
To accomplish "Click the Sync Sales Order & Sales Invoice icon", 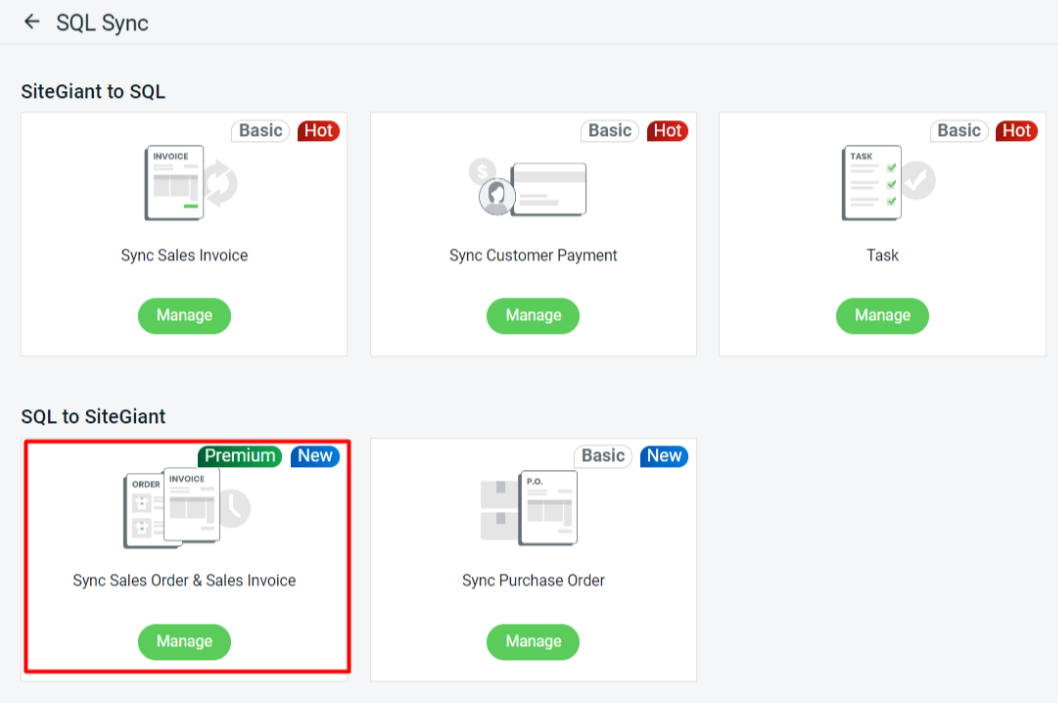I will (187, 507).
